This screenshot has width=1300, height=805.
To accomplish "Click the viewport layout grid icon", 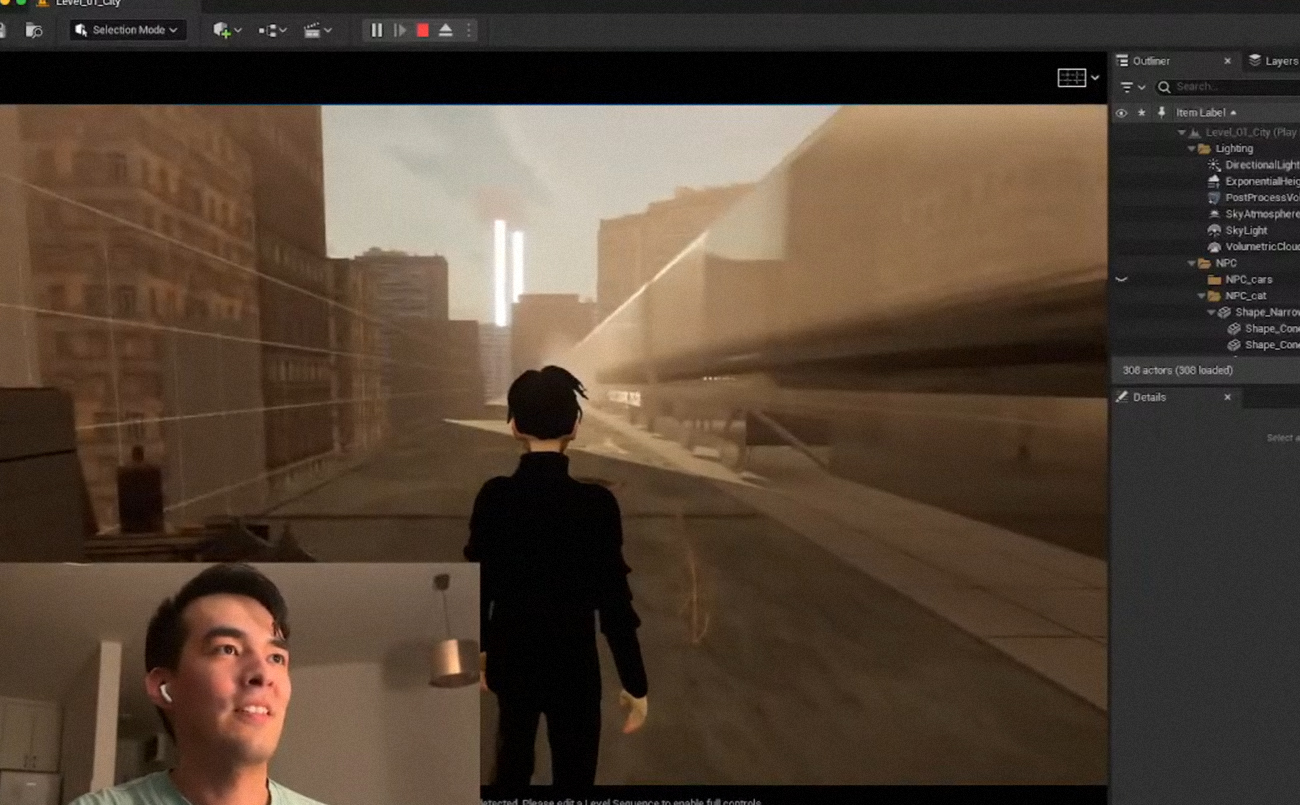I will click(x=1071, y=78).
